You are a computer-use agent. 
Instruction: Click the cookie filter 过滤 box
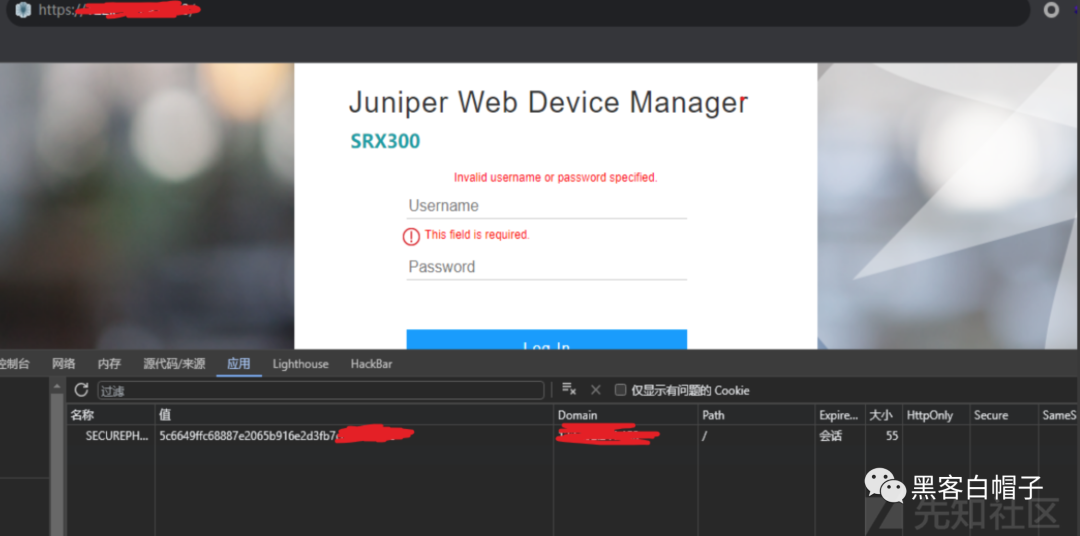coord(320,391)
